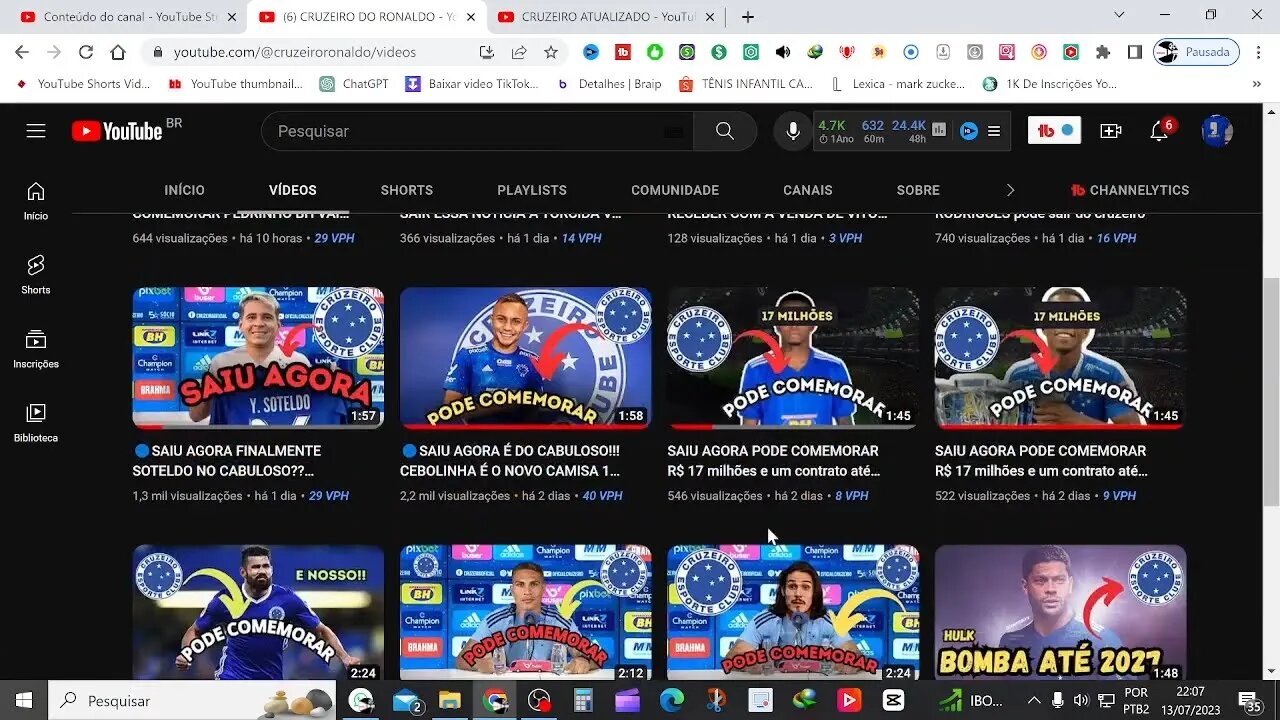
Task: Open File Explorer from the taskbar
Action: (x=450, y=700)
